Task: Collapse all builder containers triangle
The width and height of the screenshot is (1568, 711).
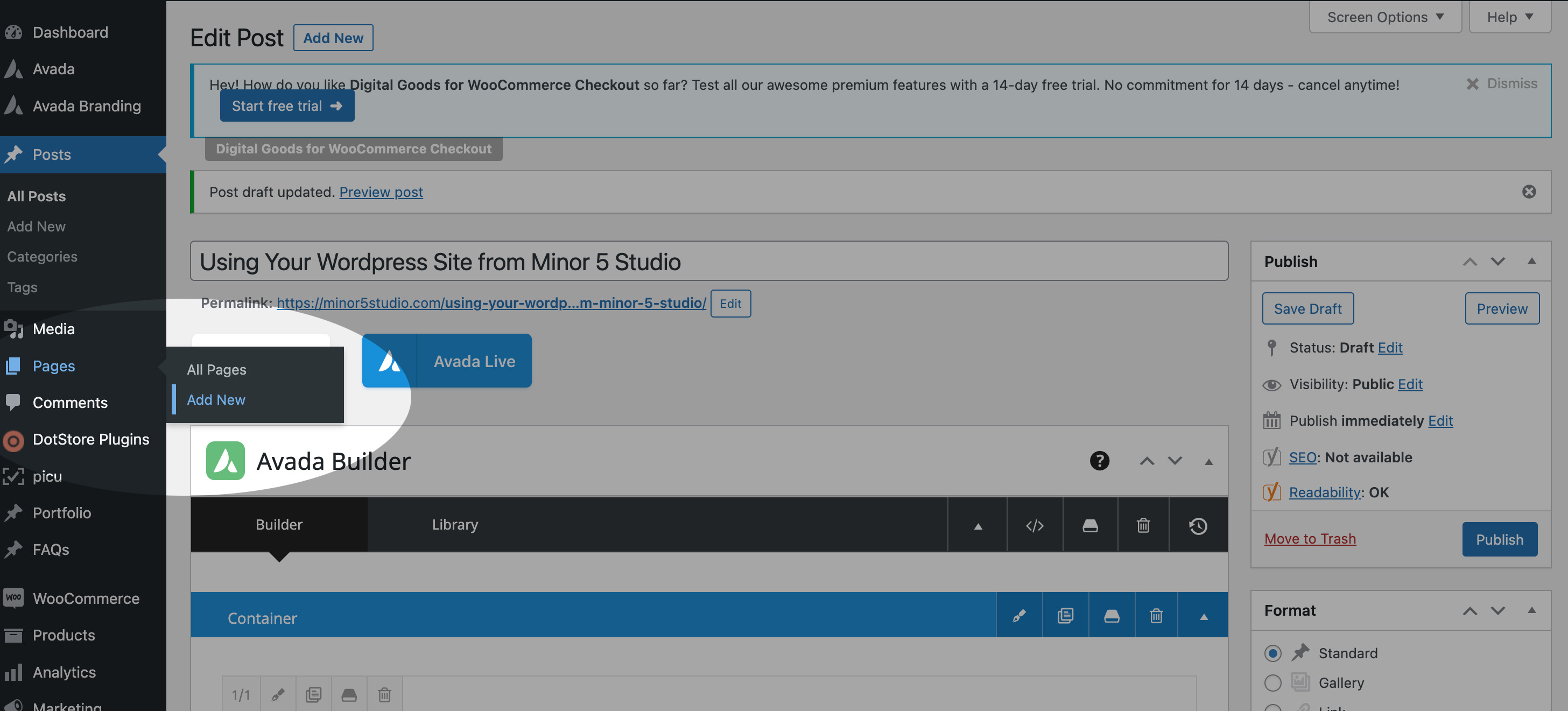Action: (978, 525)
